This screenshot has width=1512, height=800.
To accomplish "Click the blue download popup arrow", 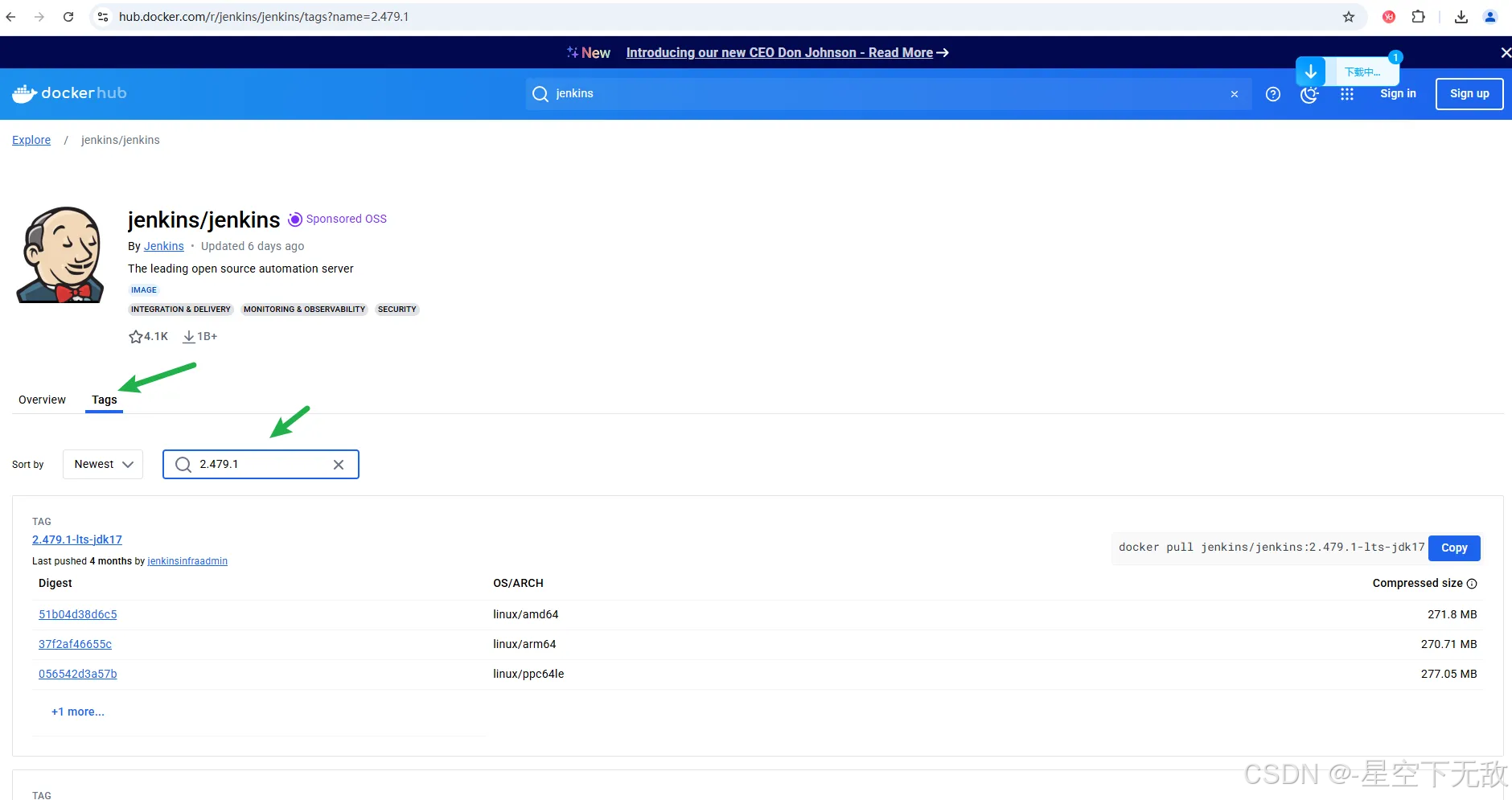I will coord(1311,72).
